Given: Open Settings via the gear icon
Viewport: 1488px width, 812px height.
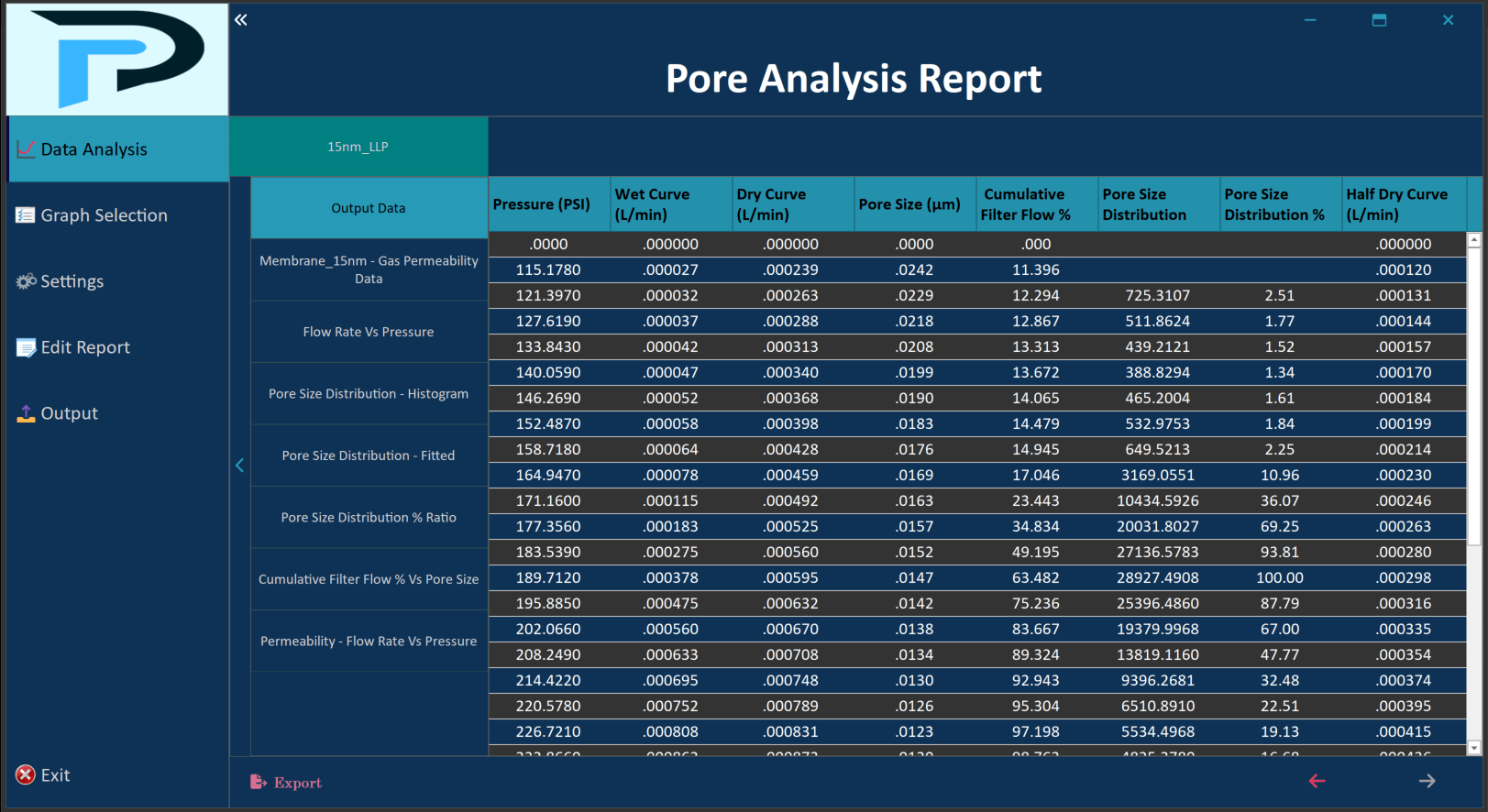Looking at the screenshot, I should 26,281.
